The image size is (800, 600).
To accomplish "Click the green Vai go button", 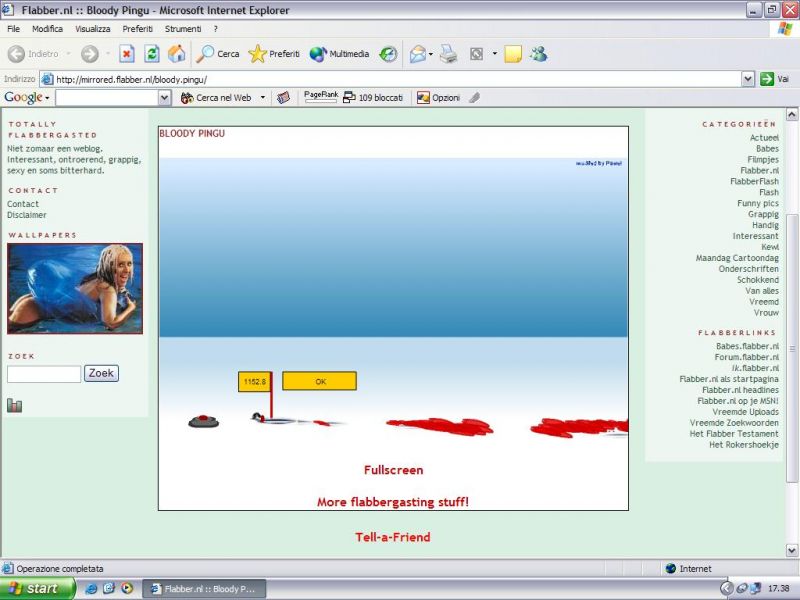I will click(774, 79).
